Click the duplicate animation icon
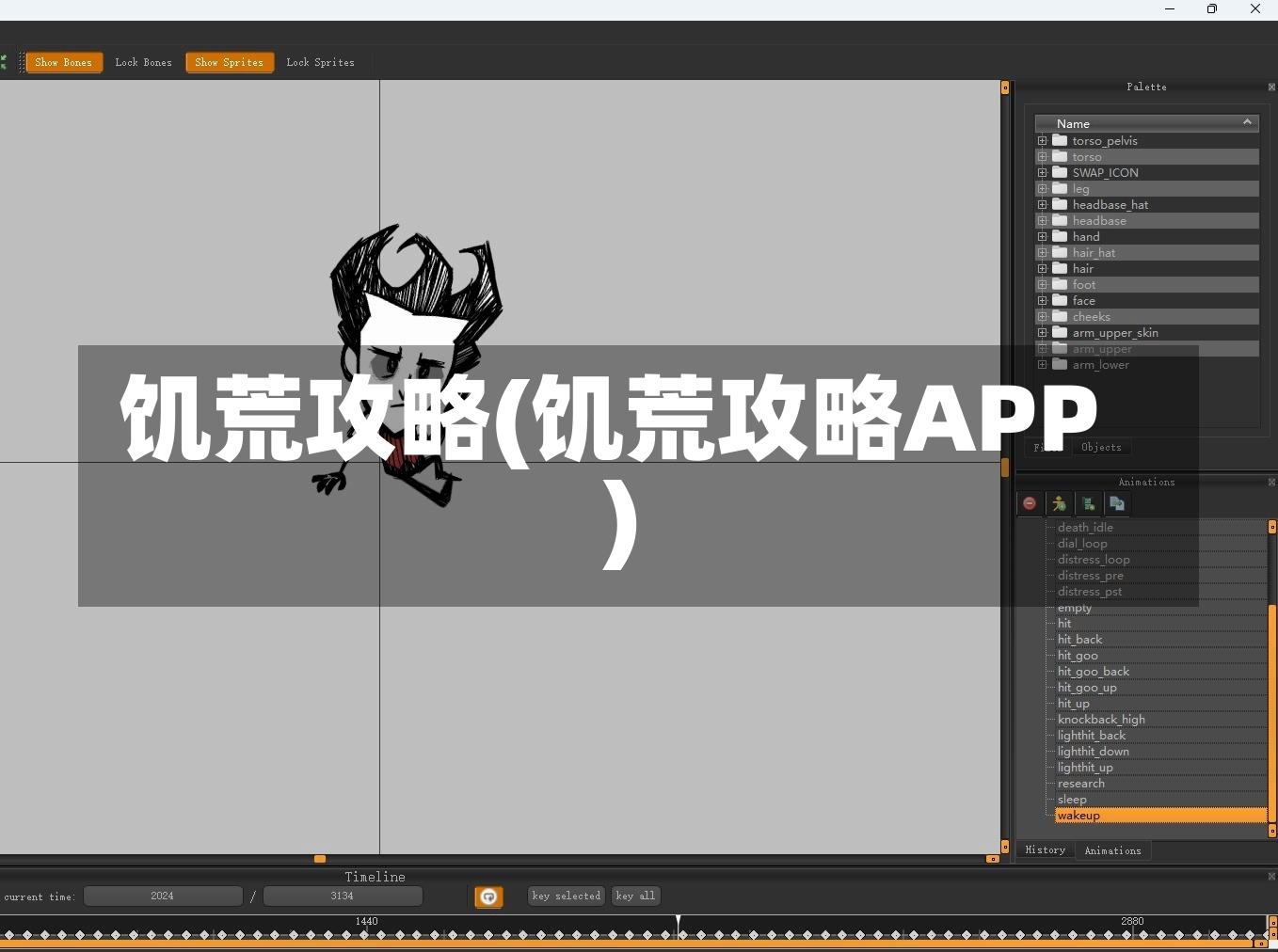This screenshot has height=952, width=1278. pyautogui.click(x=1117, y=504)
